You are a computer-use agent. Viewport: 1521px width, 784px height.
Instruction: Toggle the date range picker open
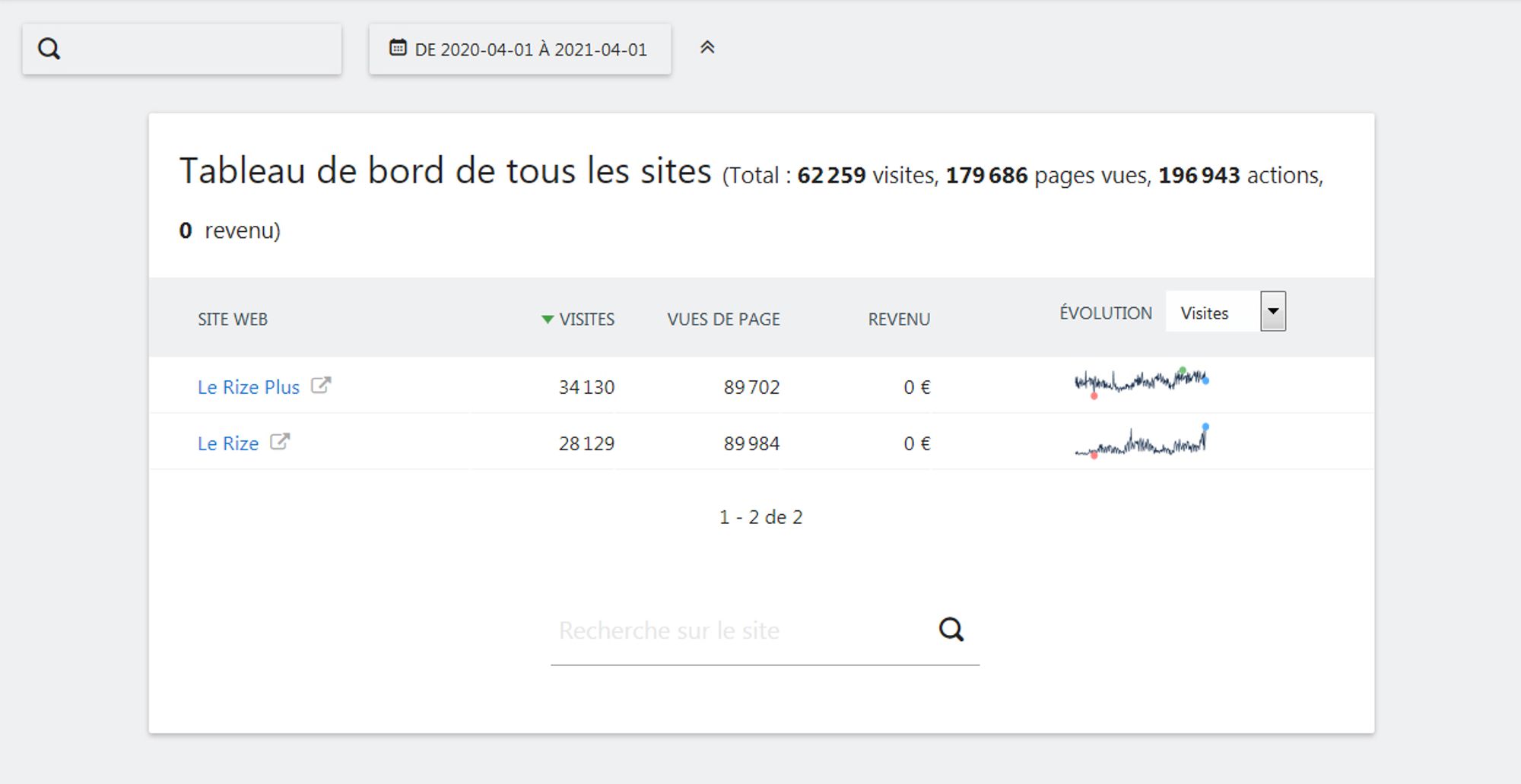(521, 48)
